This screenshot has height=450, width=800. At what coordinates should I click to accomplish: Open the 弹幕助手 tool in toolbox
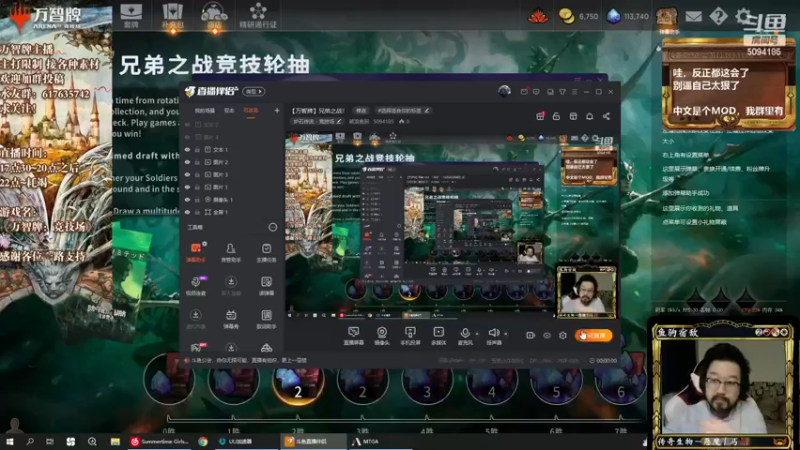coord(195,252)
